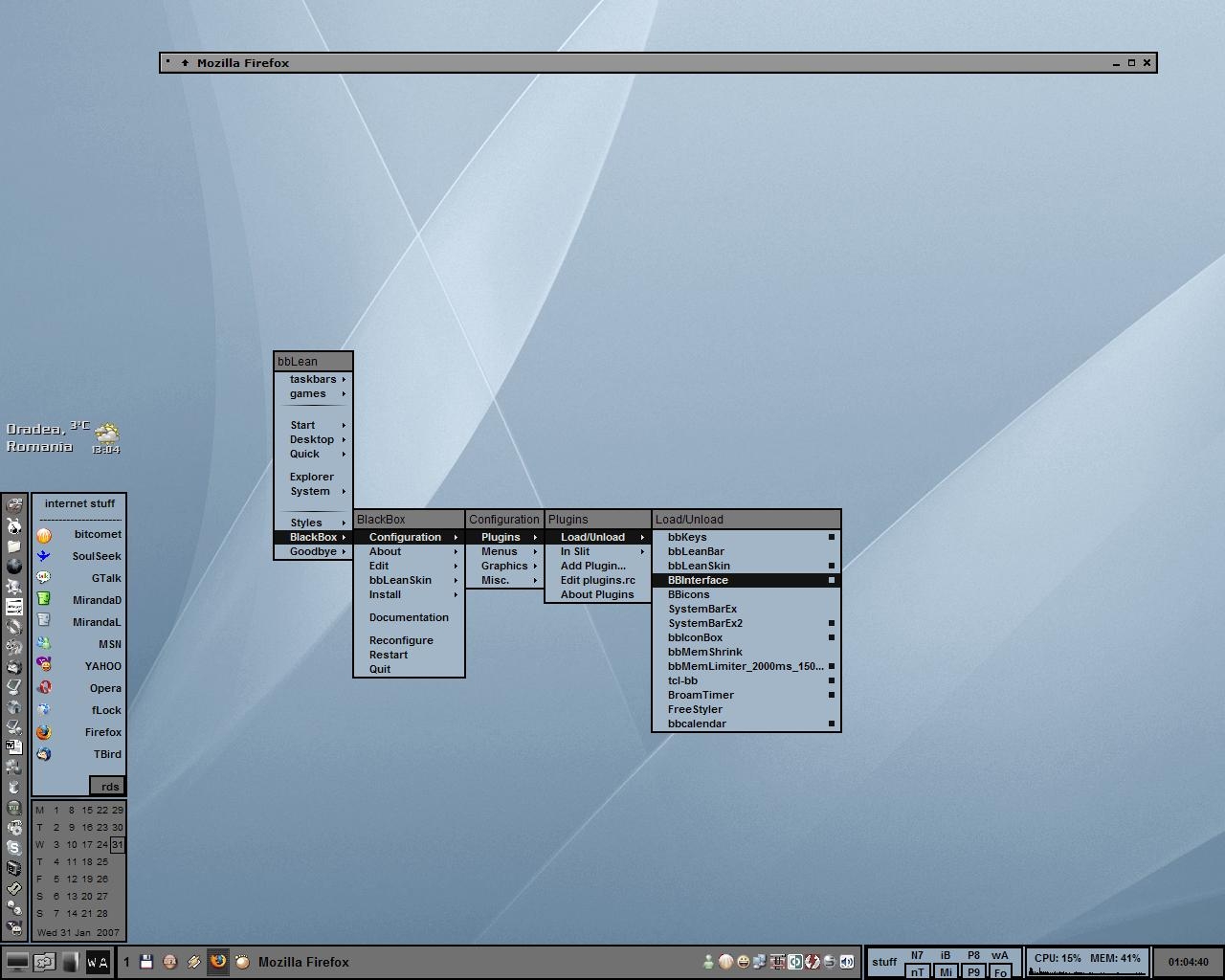Screen dimensions: 1225x980
Task: Expand the games submenu
Action: [x=313, y=393]
